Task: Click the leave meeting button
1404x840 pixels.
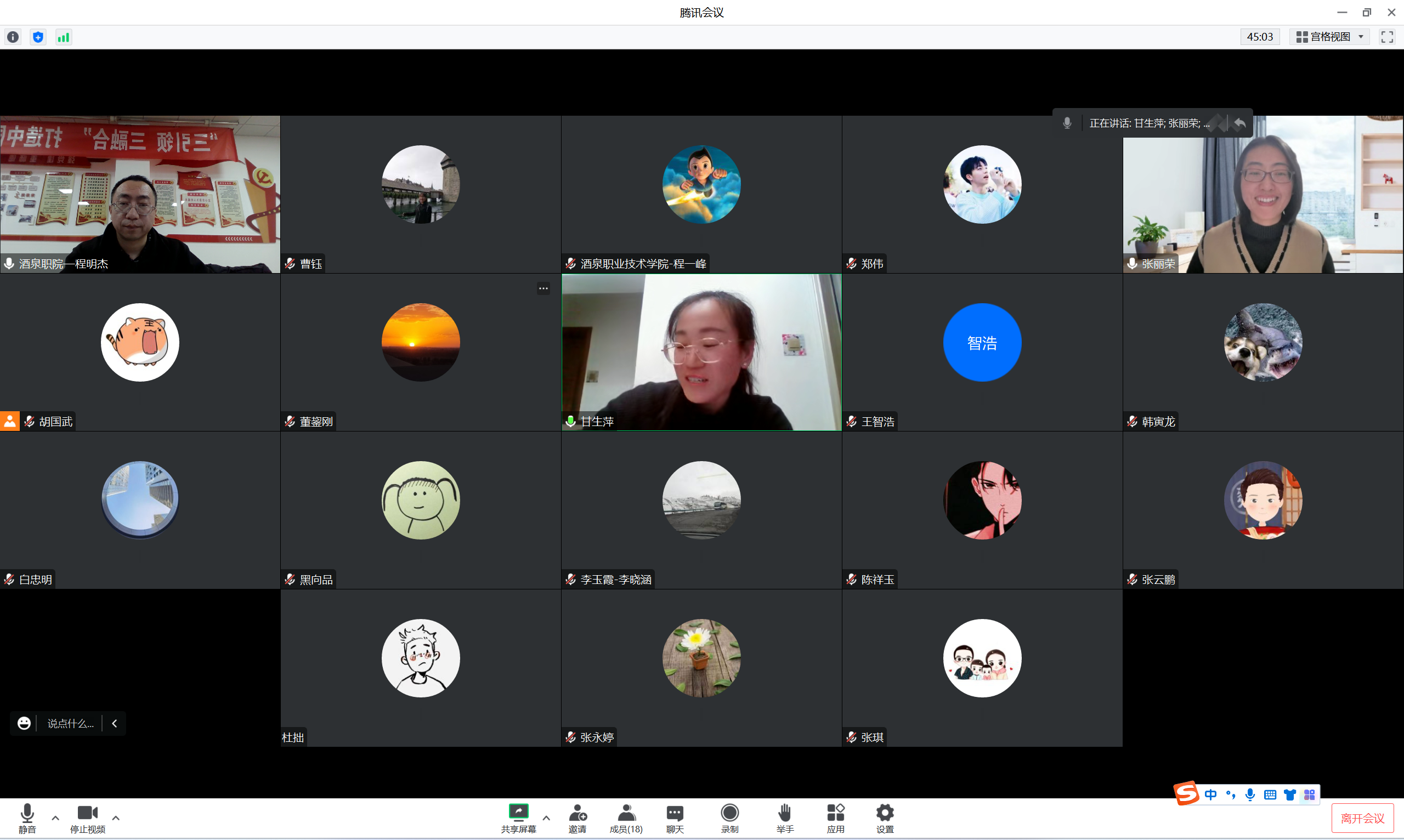Action: [1362, 819]
